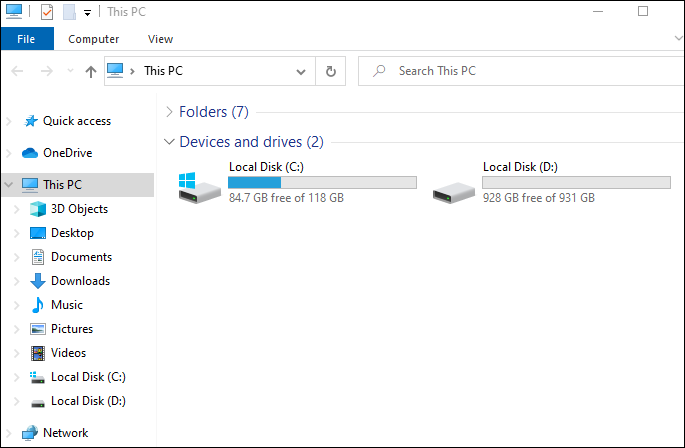Collapse the This PC tree node

point(9,185)
